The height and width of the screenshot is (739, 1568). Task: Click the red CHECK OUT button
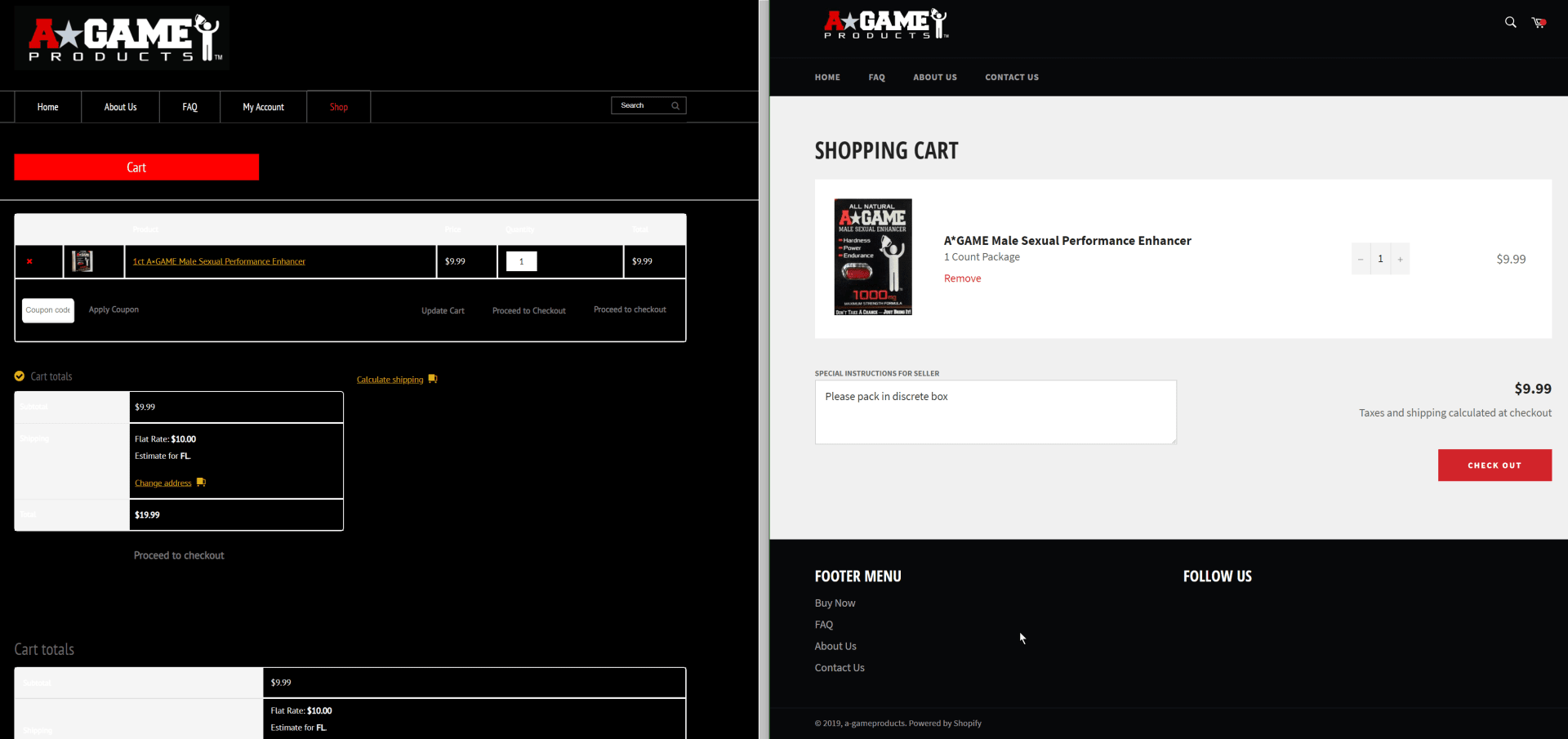coord(1494,465)
